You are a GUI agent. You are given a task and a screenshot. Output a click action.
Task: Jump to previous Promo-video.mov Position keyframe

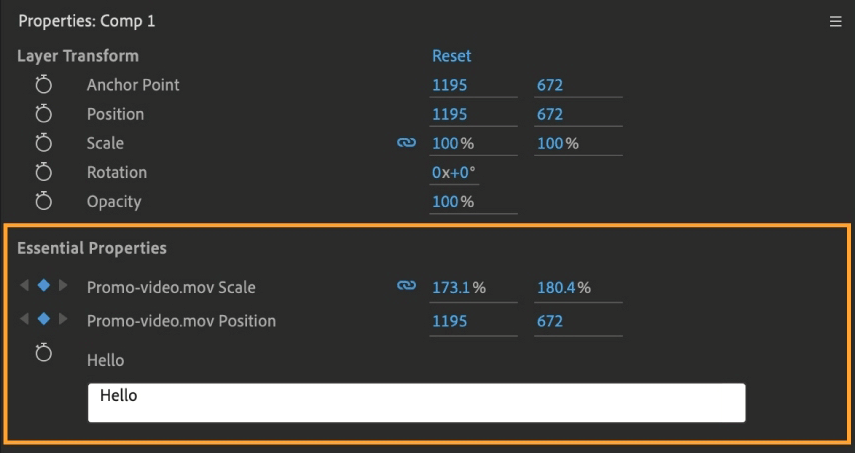coord(24,321)
